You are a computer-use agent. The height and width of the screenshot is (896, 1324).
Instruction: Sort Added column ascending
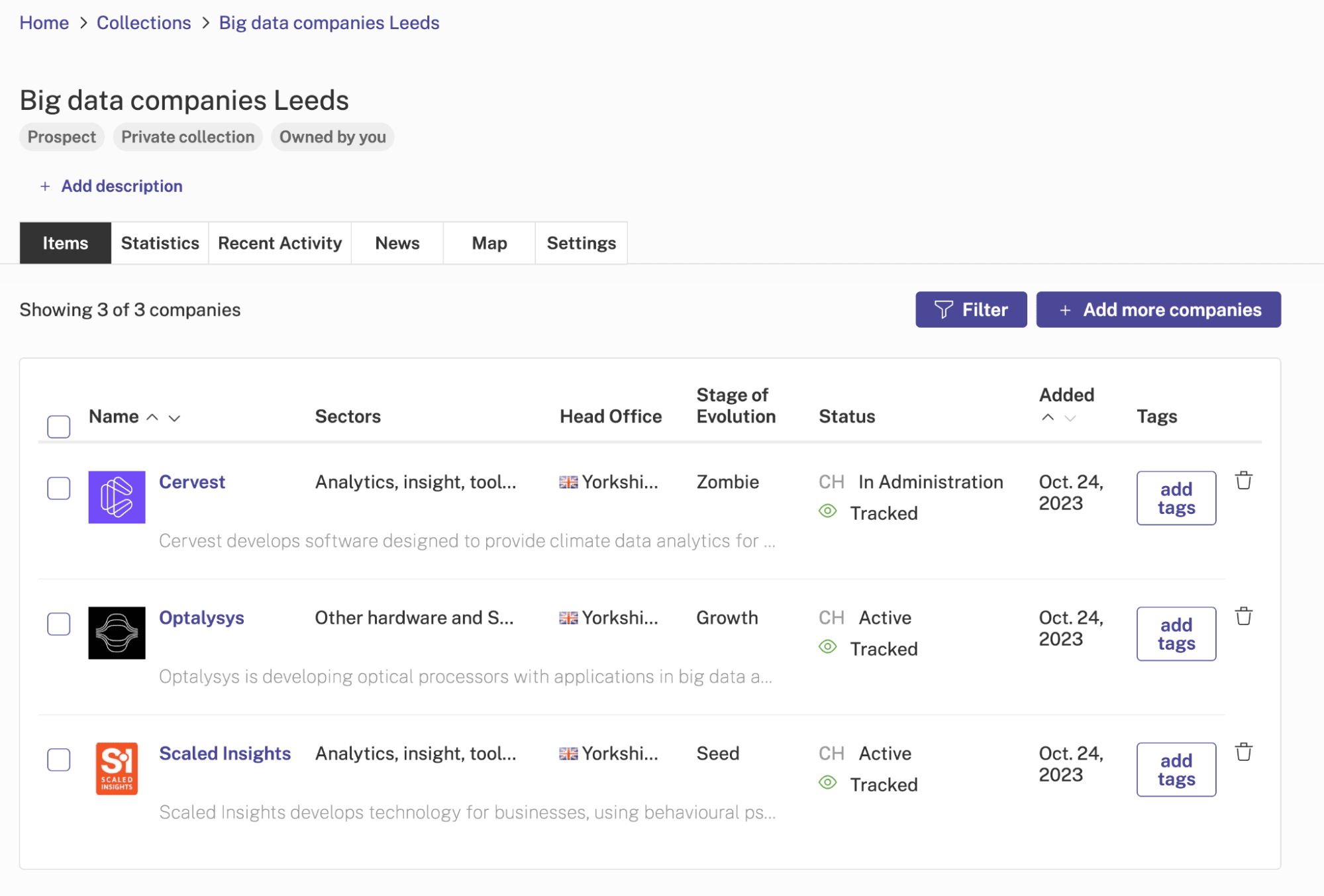[1048, 417]
